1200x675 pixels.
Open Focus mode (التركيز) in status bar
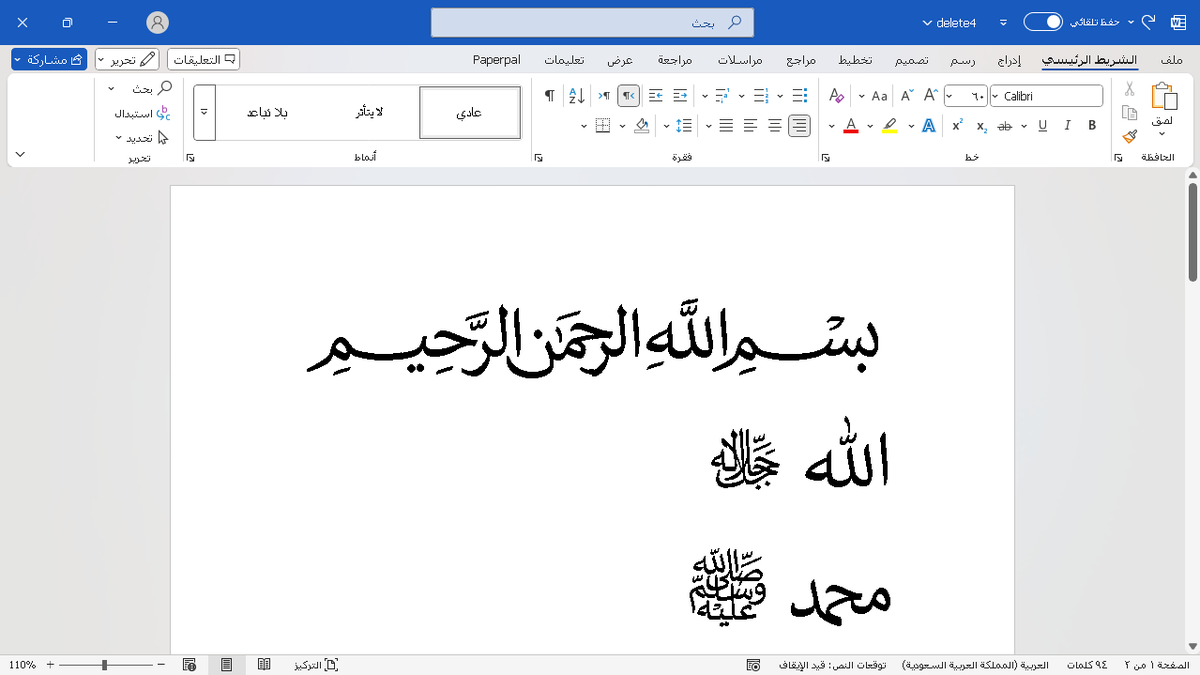[x=316, y=664]
